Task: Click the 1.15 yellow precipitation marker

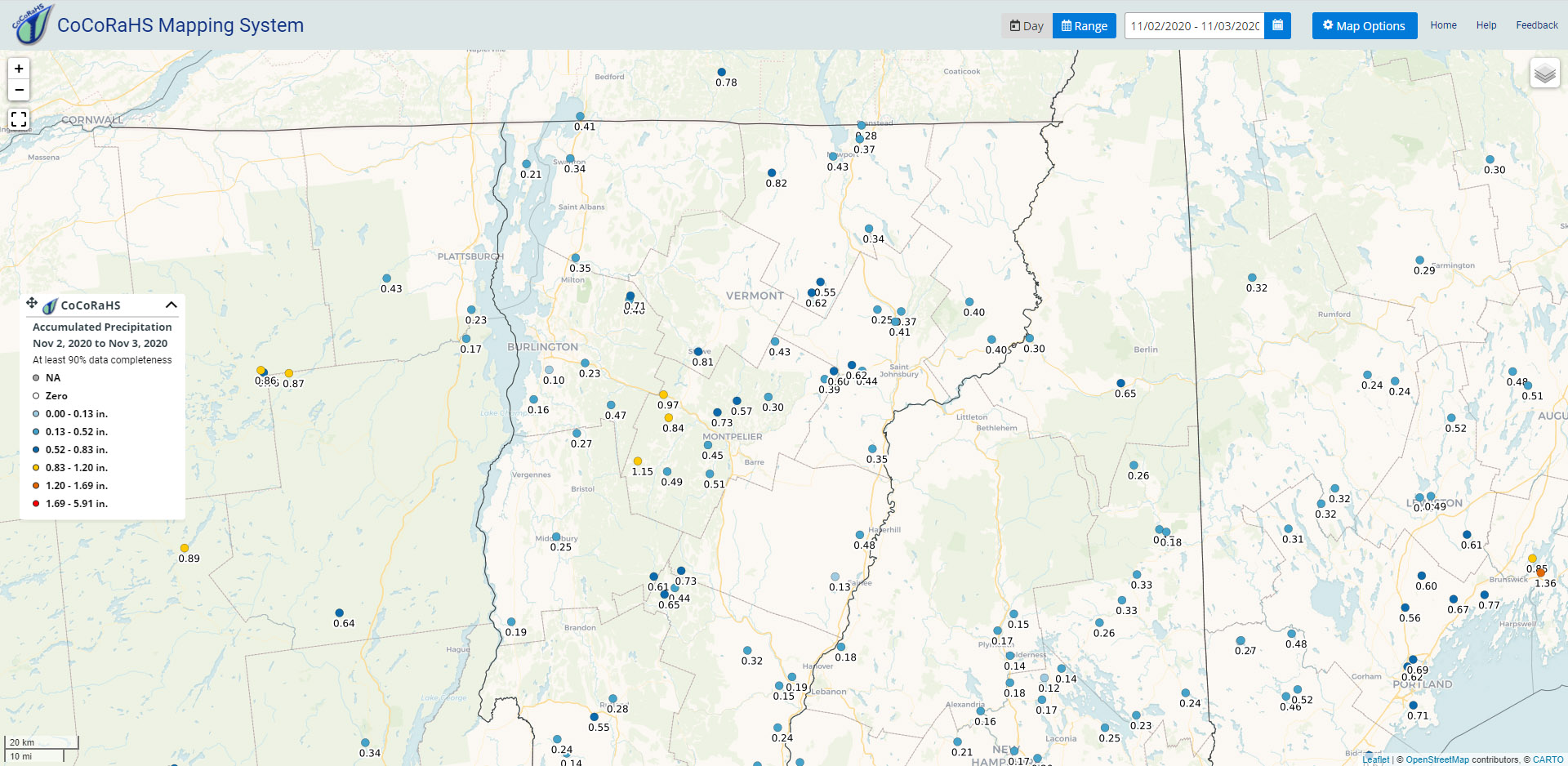Action: point(638,461)
